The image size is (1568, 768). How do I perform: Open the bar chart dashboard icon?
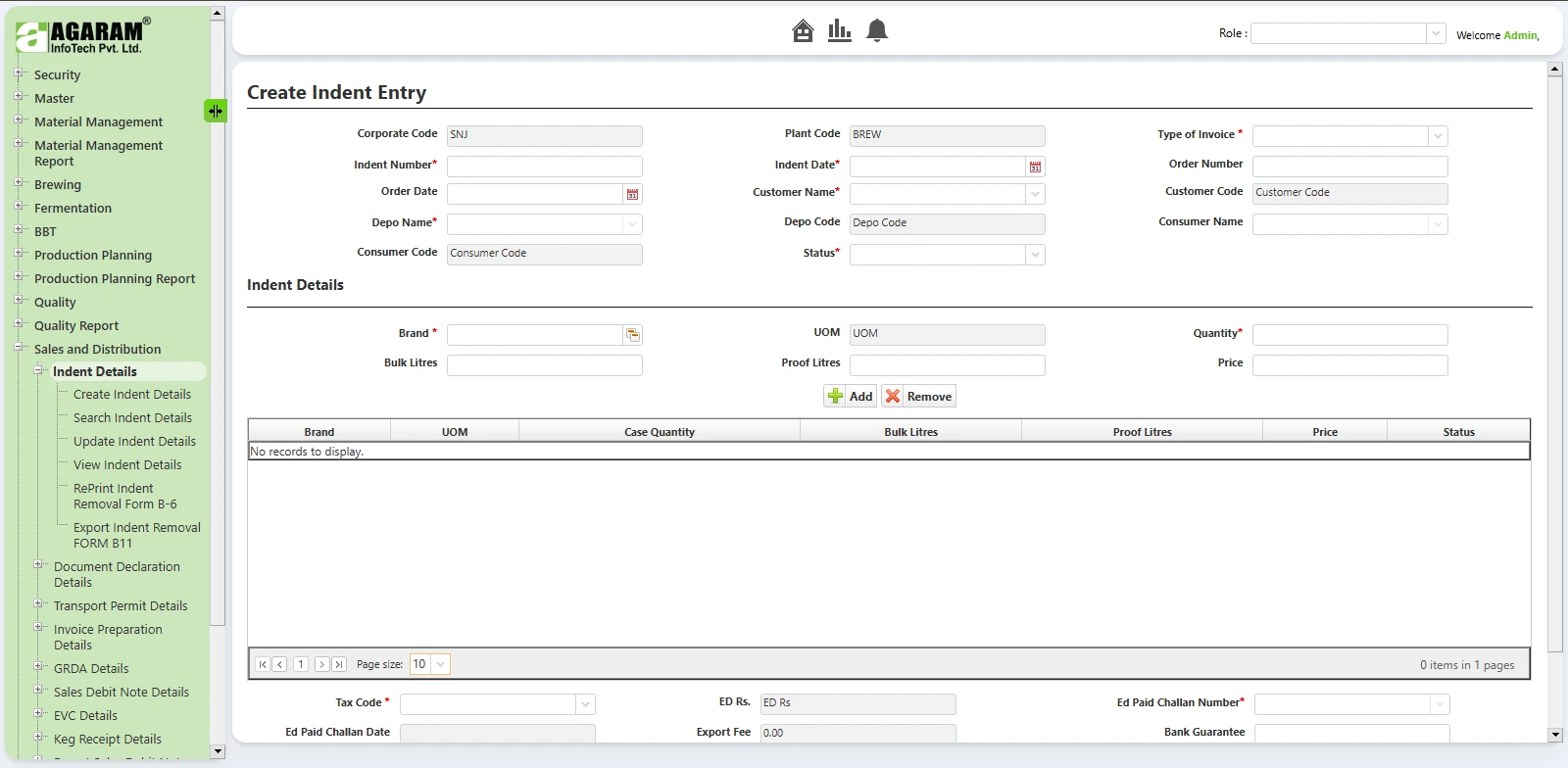pos(840,31)
